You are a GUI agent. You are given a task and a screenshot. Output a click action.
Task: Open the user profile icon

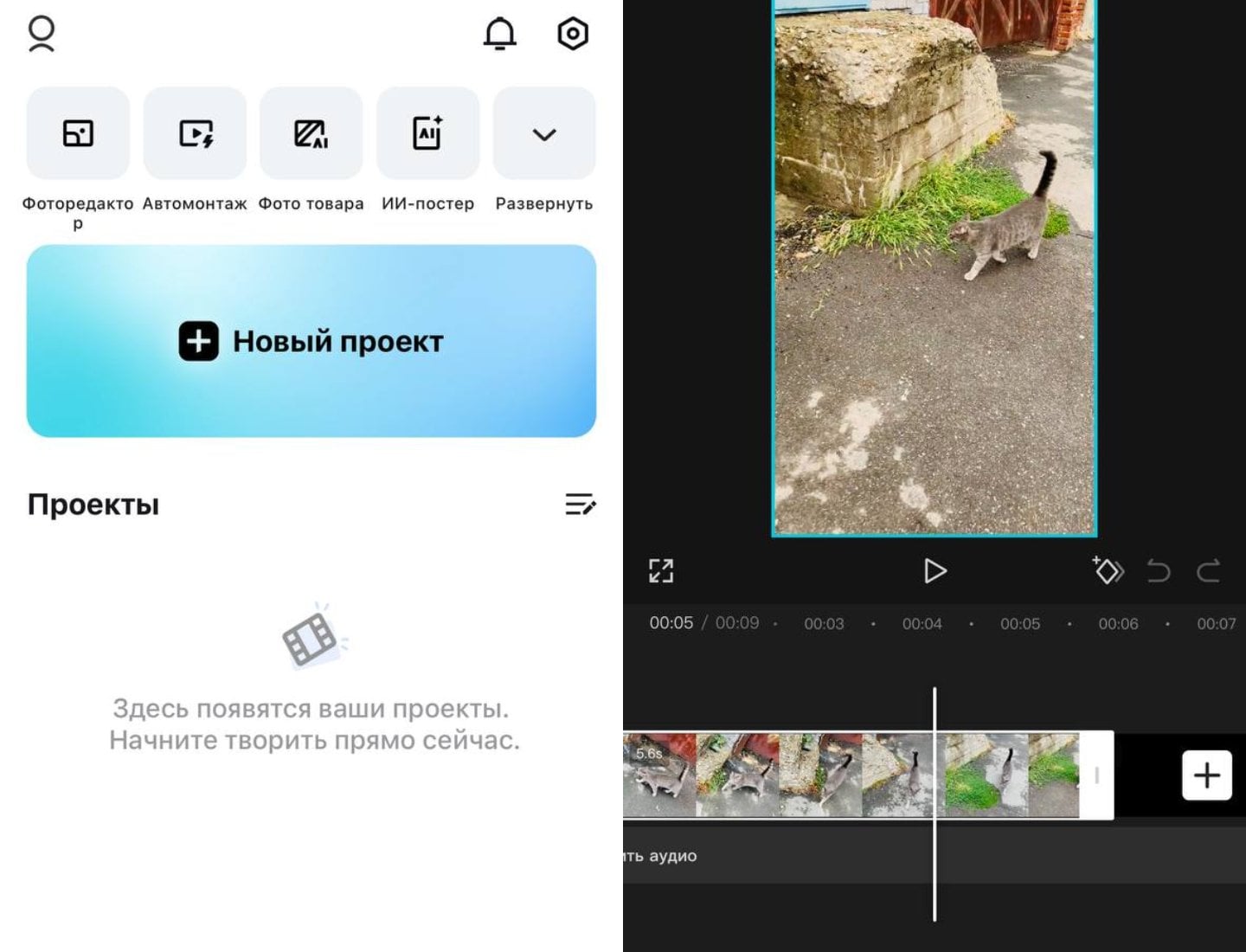click(x=41, y=35)
